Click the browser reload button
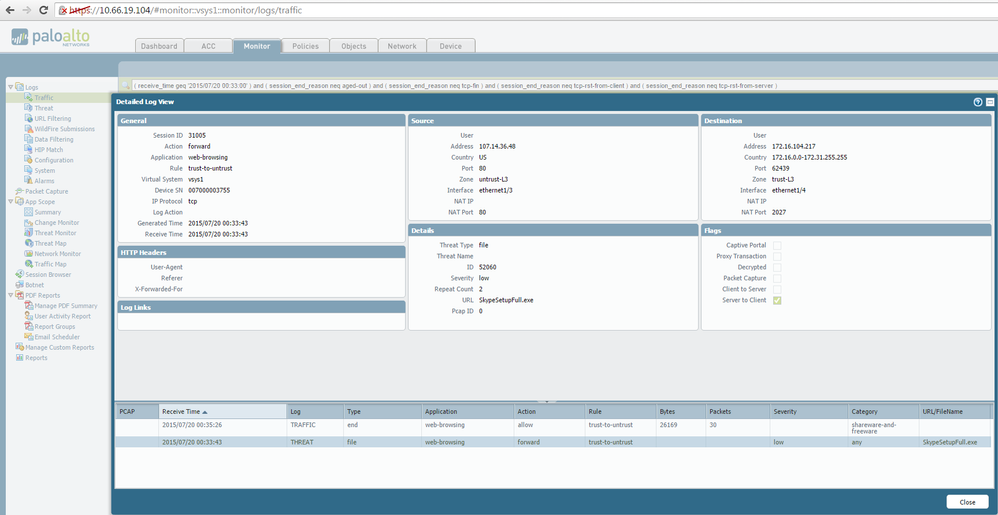Viewport: 998px width, 515px height. coord(44,10)
